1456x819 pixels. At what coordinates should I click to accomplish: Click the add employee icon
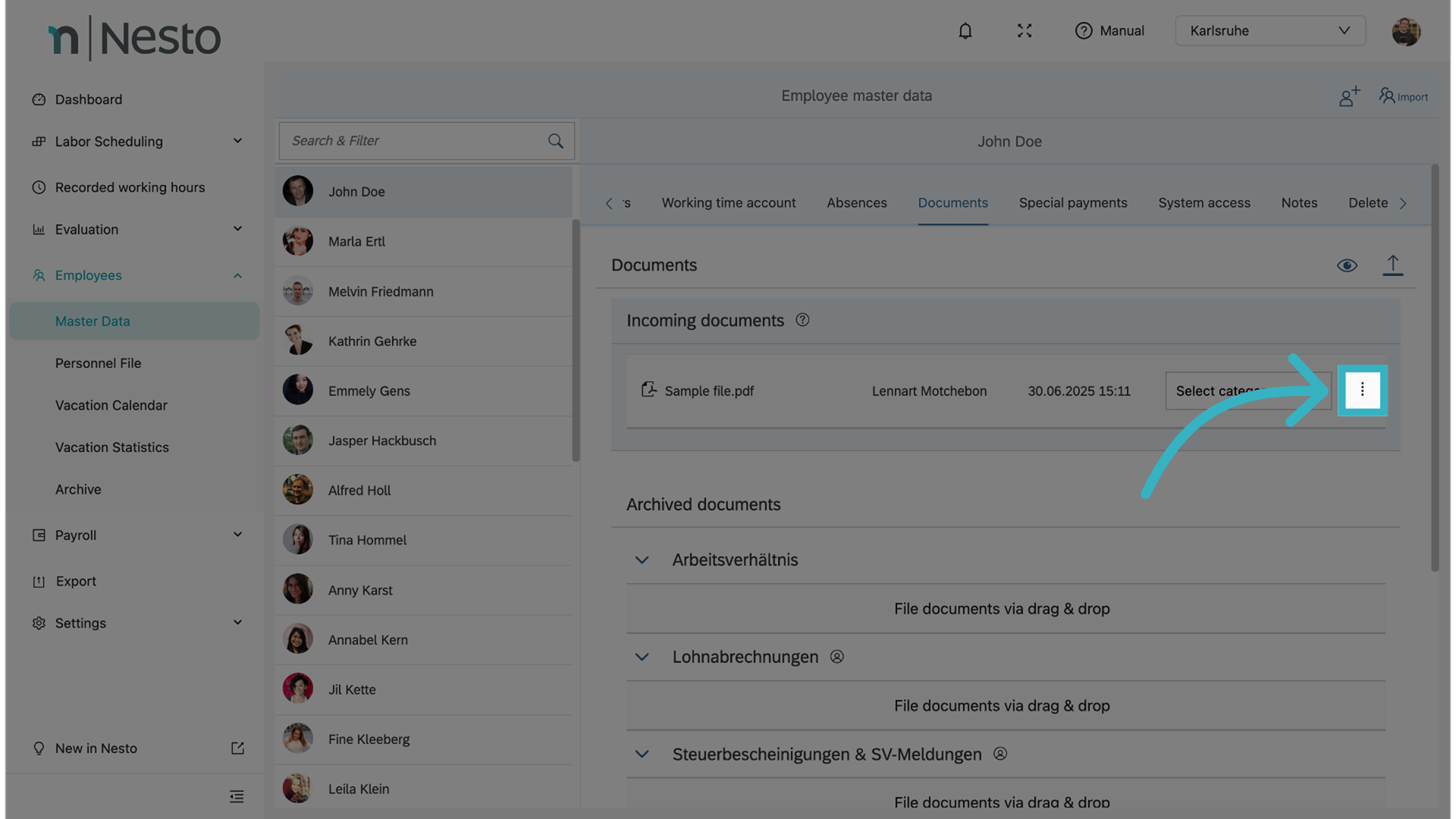(x=1348, y=96)
